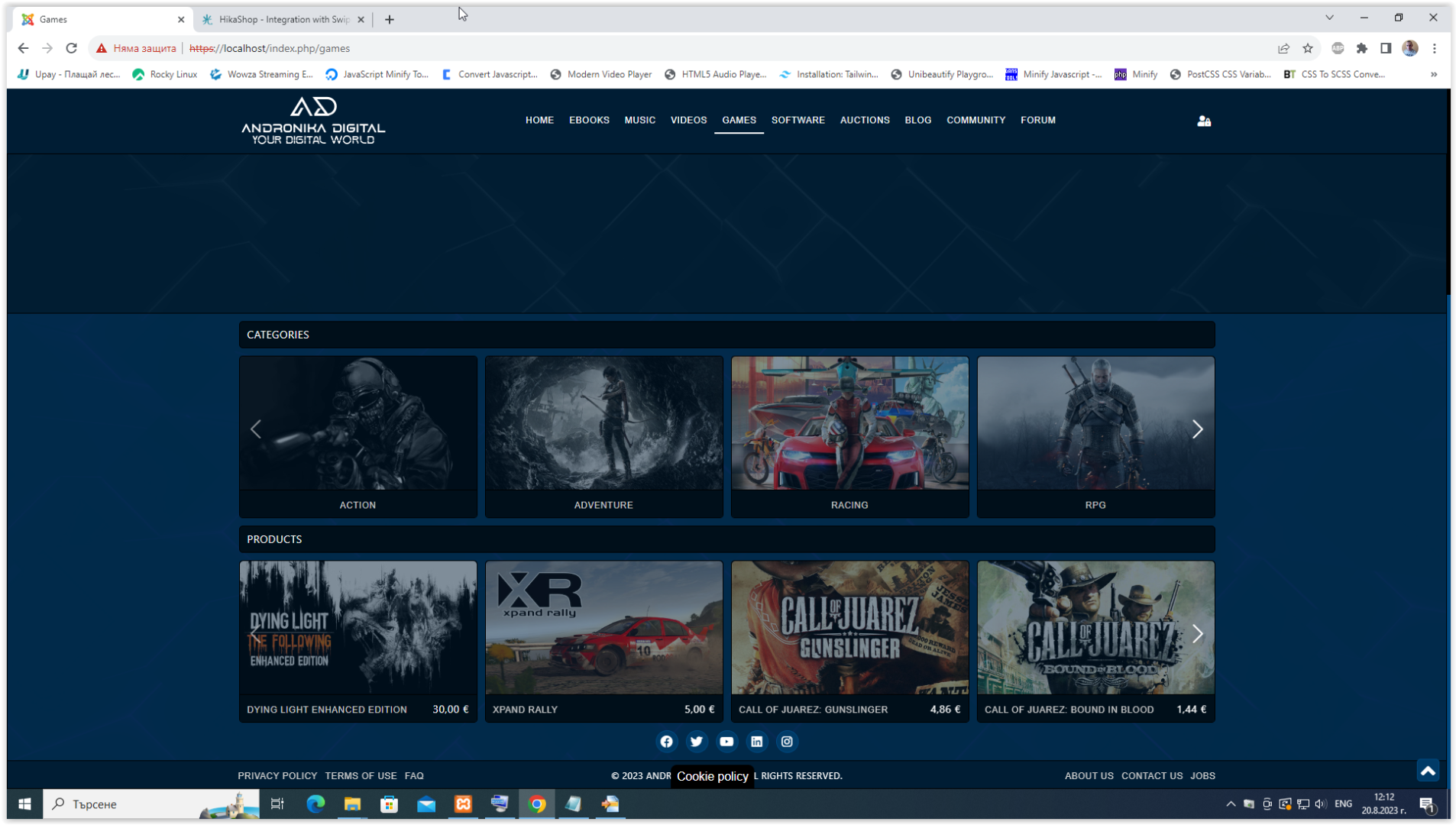Open the Facebook social icon in footer
Viewport: 1456px width, 825px height.
[x=666, y=742]
